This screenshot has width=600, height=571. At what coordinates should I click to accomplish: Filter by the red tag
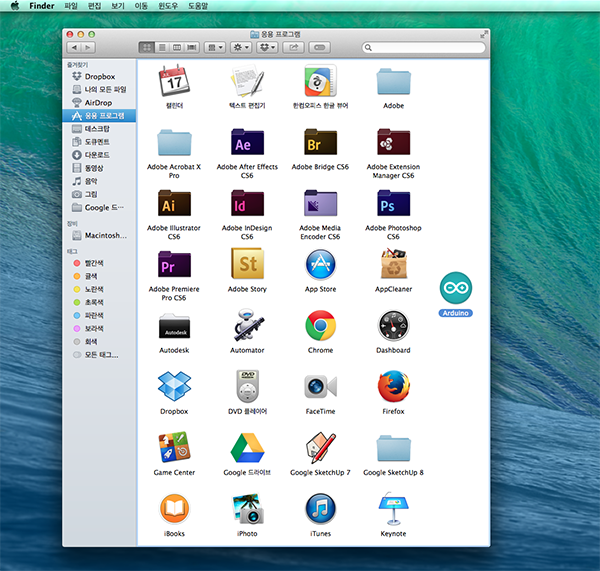click(99, 263)
